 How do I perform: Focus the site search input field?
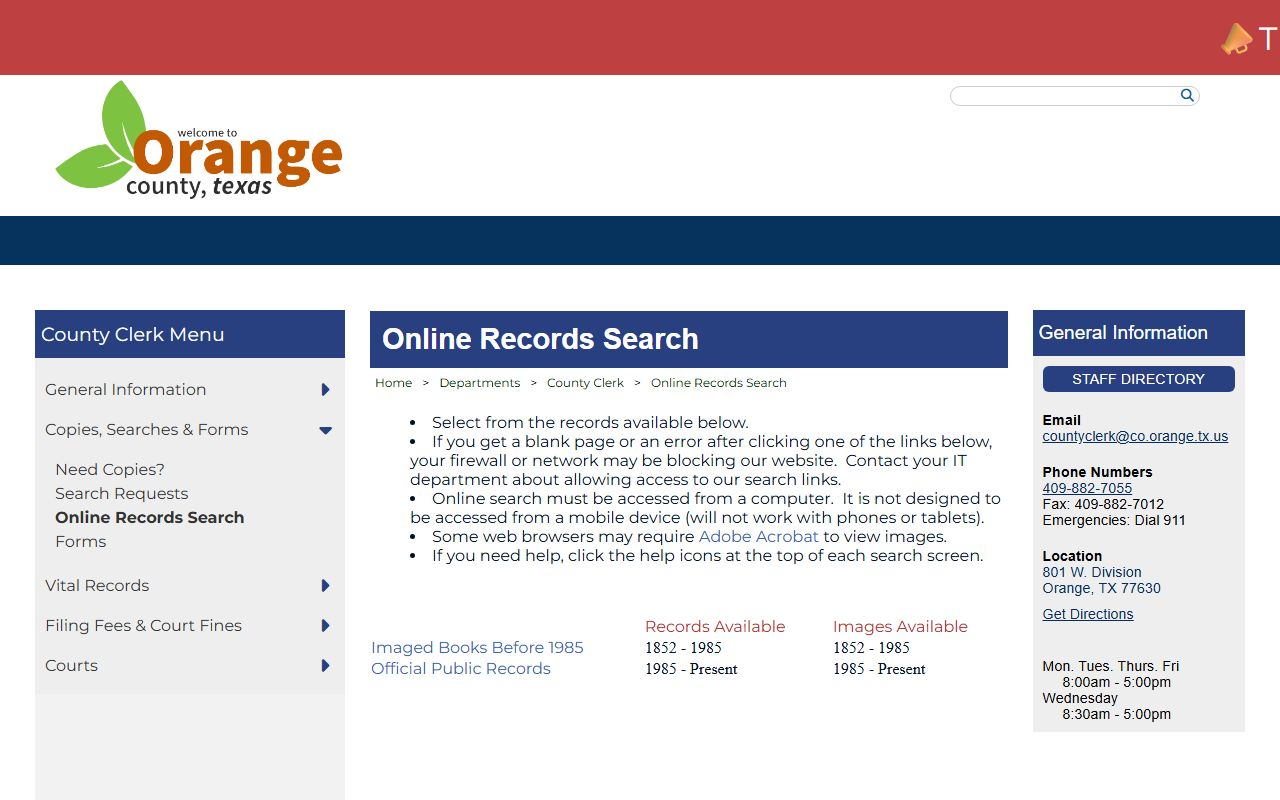point(1065,96)
